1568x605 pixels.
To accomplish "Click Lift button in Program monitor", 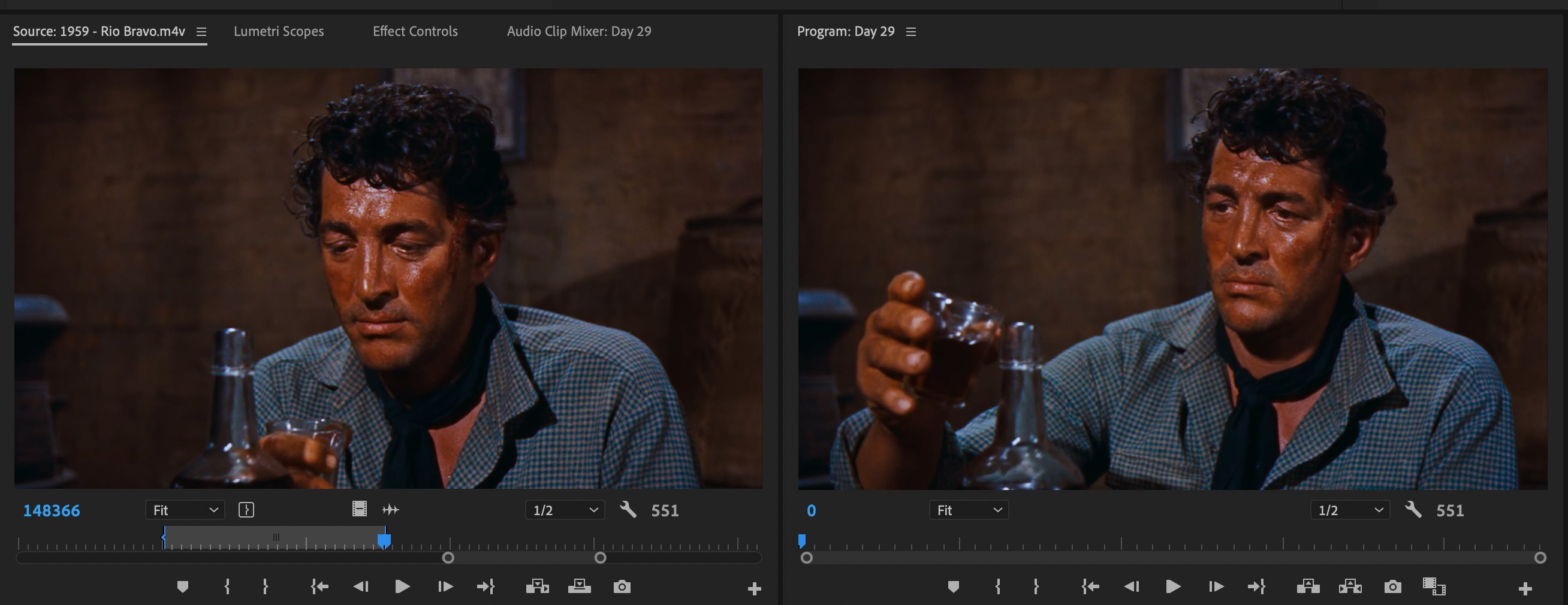I will coord(1307,587).
